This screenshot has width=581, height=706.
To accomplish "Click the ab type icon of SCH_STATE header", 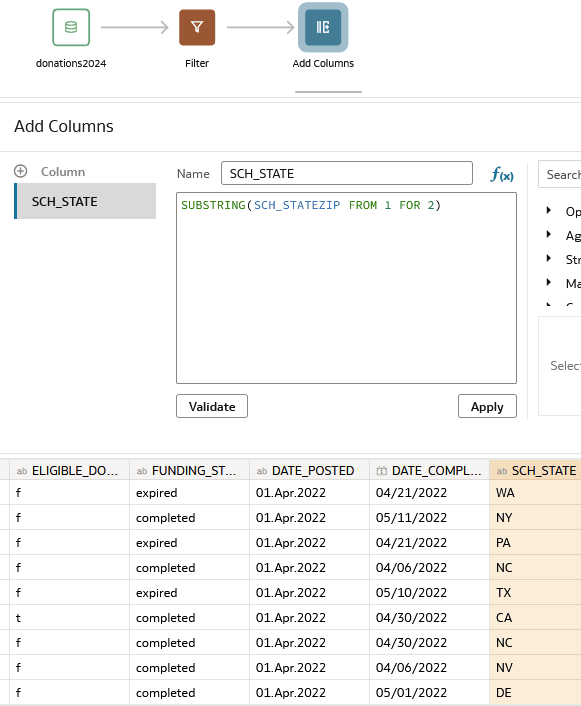I will click(502, 471).
